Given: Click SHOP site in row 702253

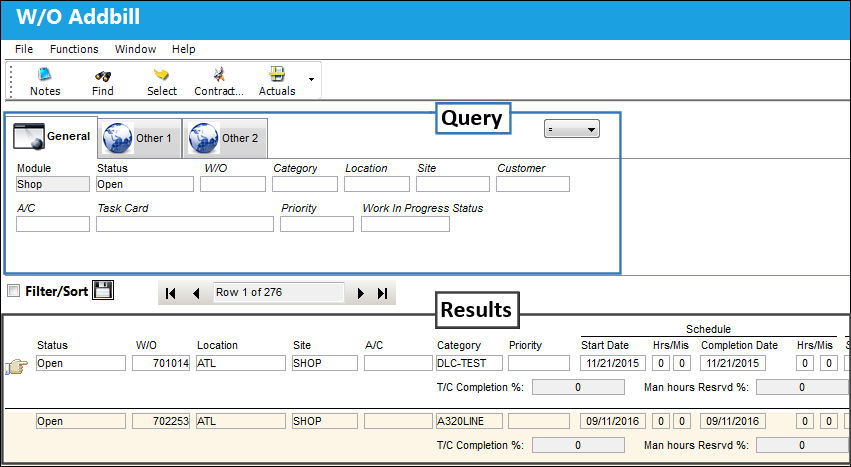Looking at the screenshot, I should (325, 421).
